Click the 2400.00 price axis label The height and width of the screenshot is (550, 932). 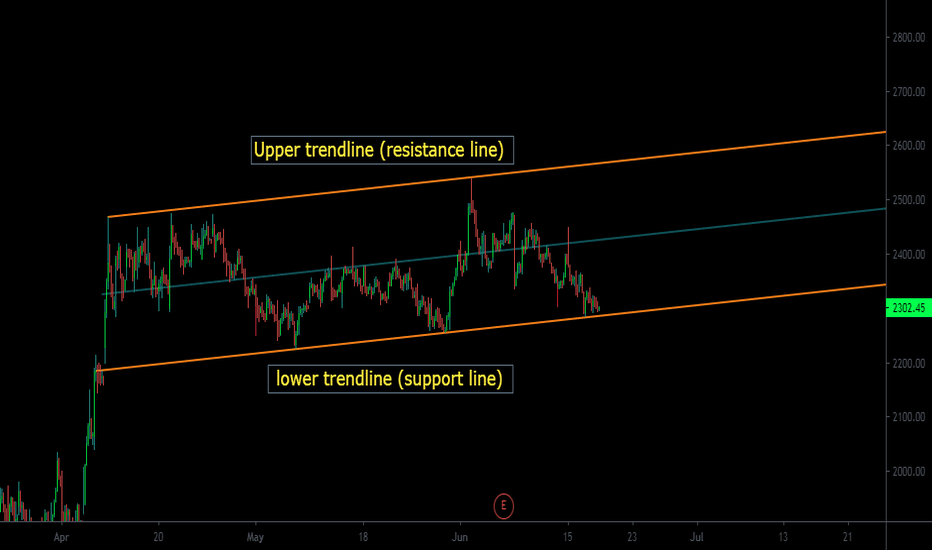[x=908, y=254]
